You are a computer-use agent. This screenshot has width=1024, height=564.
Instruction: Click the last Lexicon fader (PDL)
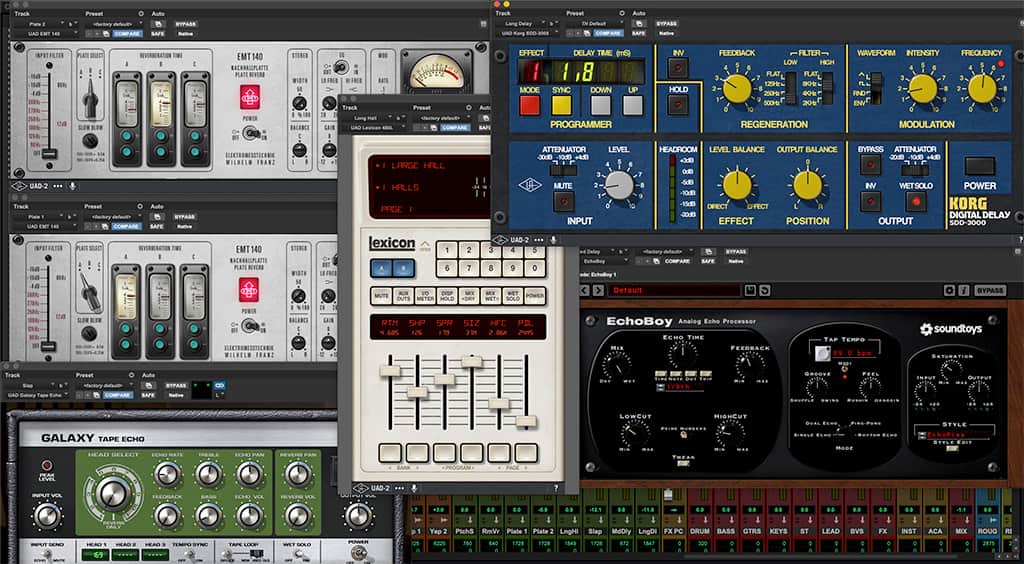click(526, 422)
